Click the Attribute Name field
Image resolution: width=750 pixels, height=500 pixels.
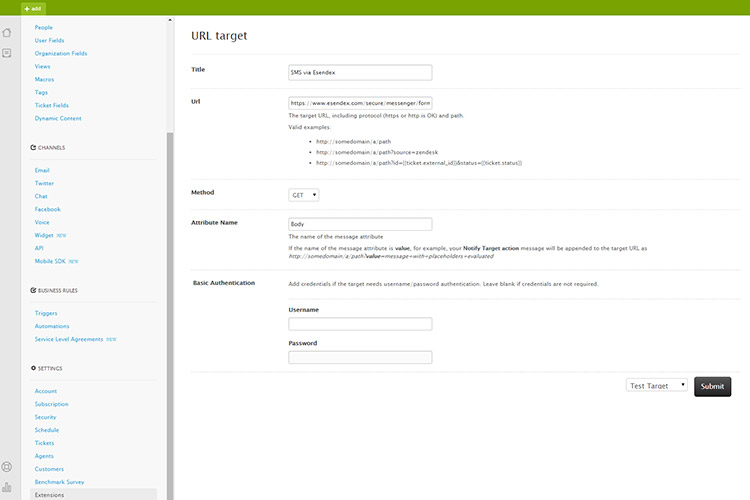point(360,225)
